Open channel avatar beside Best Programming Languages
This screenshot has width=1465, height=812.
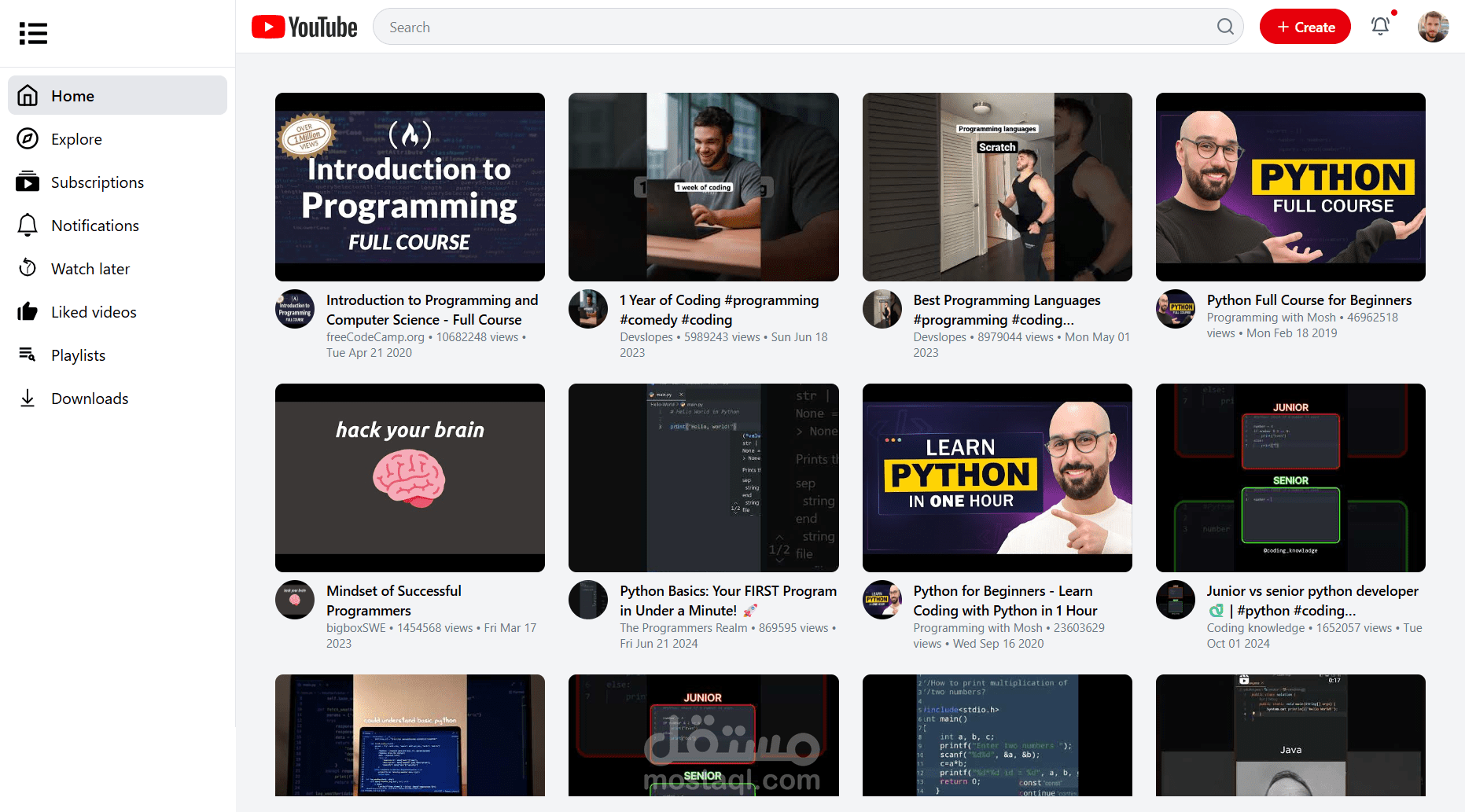[882, 309]
